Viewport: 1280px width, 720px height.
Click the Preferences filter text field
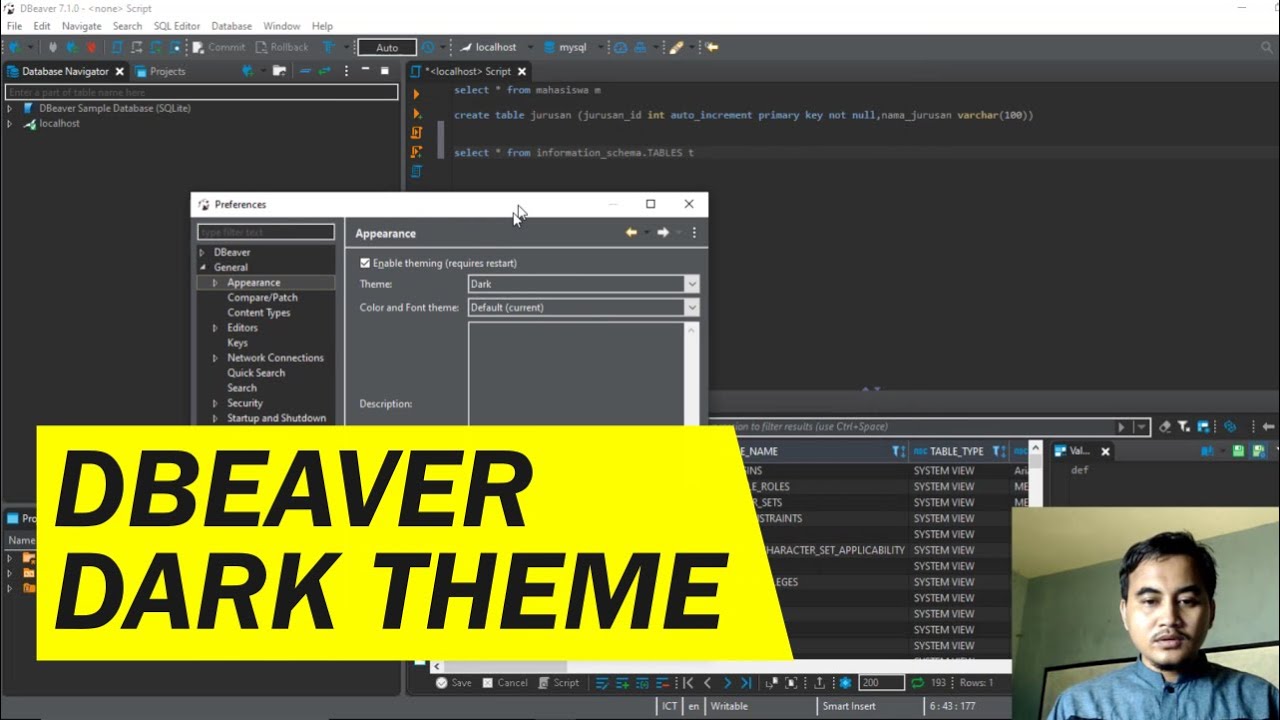tap(266, 232)
